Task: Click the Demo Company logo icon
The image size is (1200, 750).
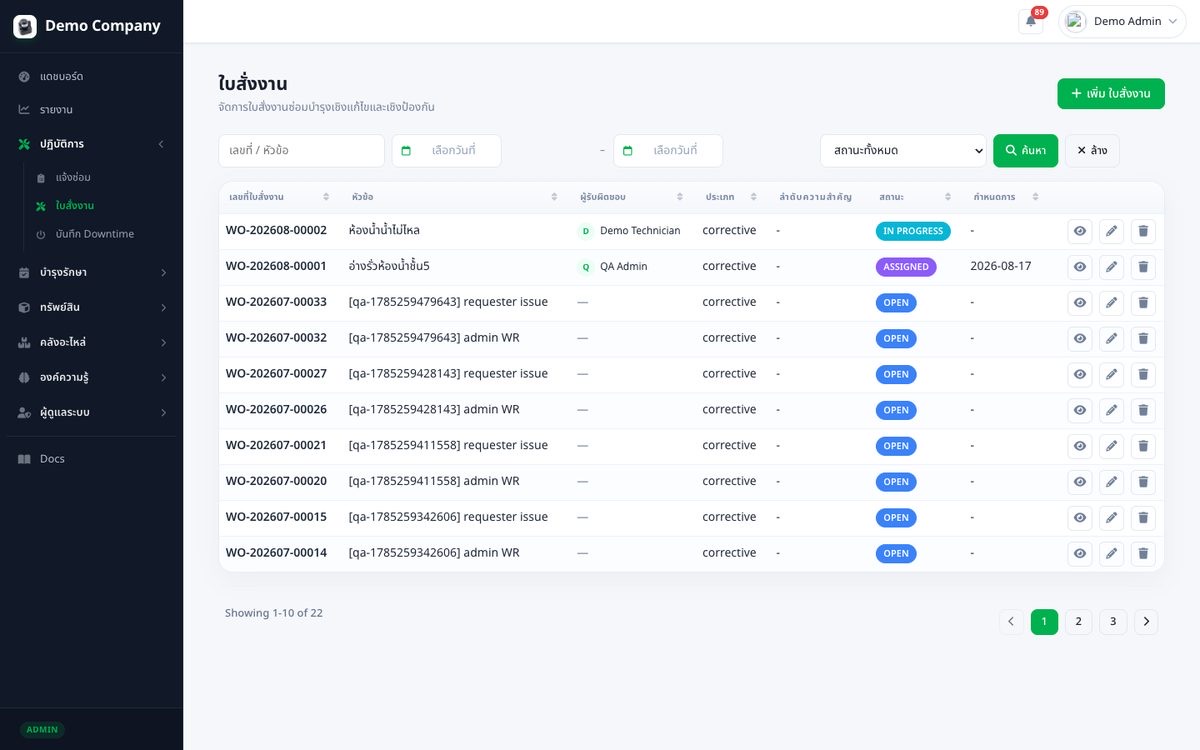Action: point(25,26)
